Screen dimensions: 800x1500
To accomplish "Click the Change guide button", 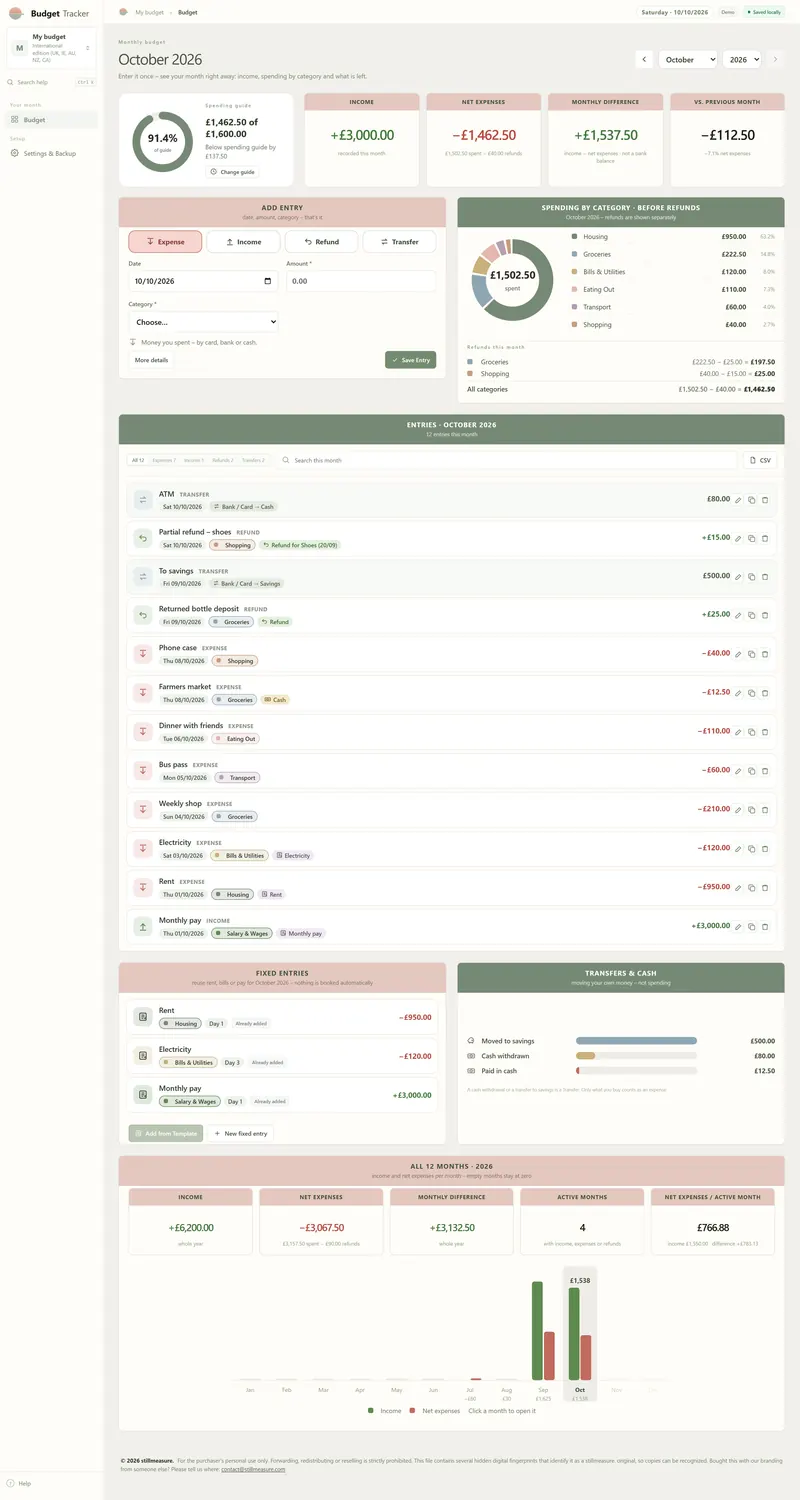I will click(230, 172).
